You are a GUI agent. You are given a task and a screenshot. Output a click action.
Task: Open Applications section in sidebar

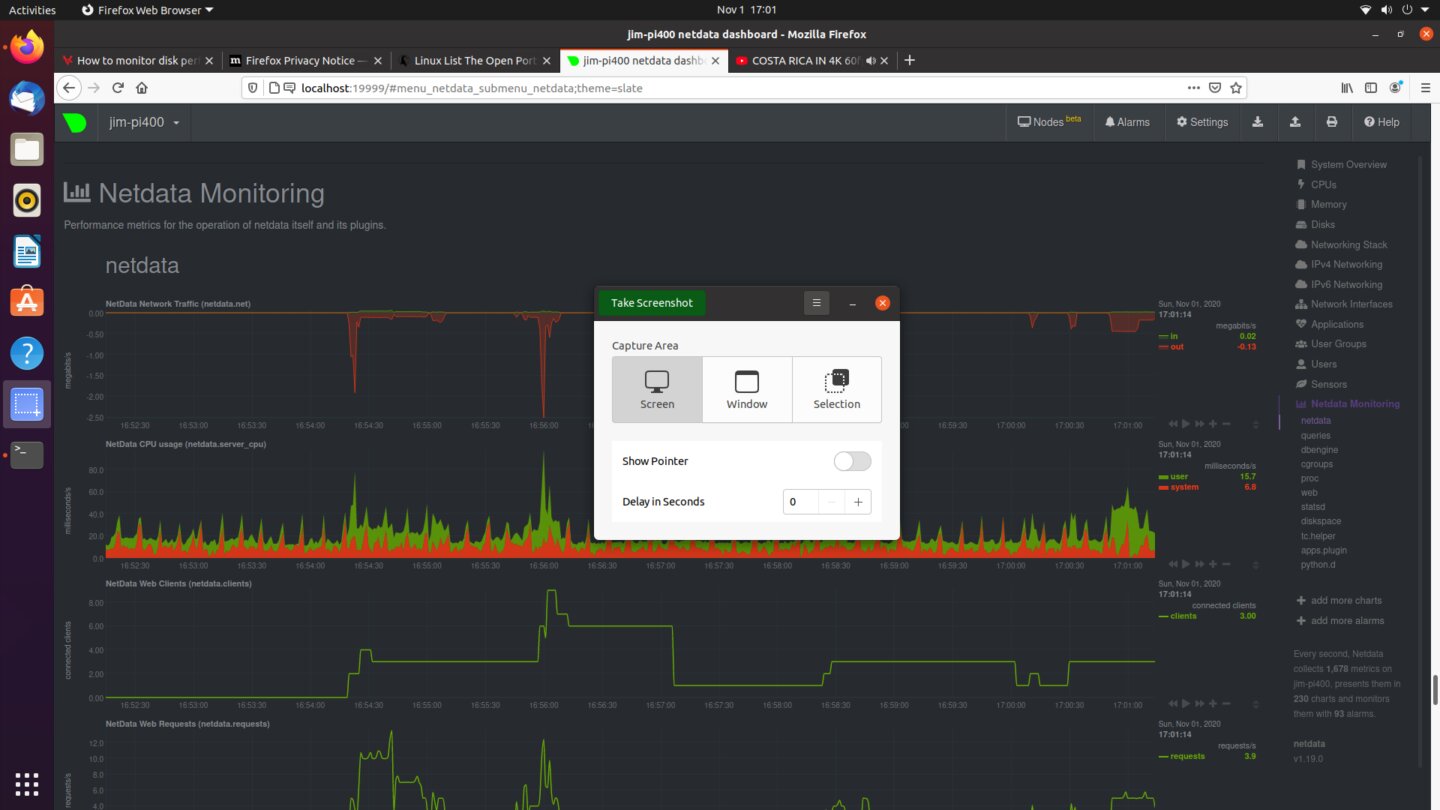point(1329,324)
